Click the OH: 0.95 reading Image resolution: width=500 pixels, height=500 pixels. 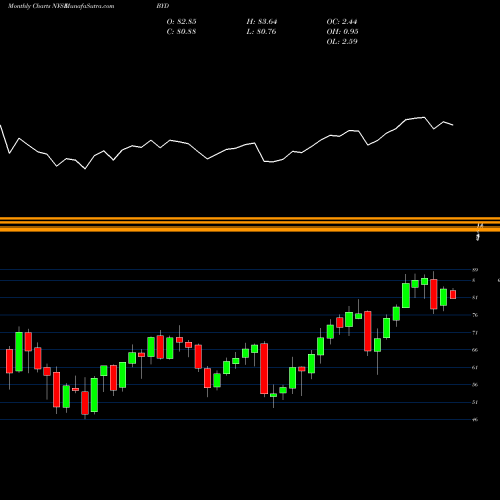coord(342,32)
